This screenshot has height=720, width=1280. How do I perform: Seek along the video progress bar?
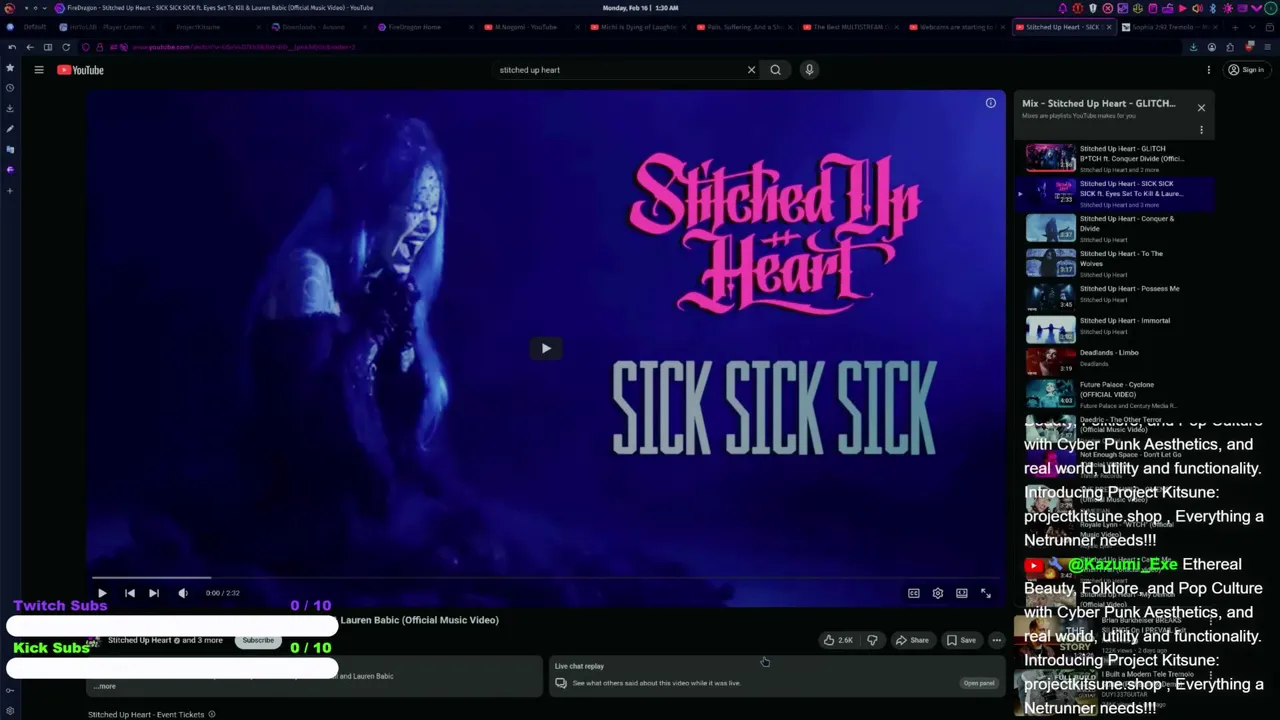point(545,578)
